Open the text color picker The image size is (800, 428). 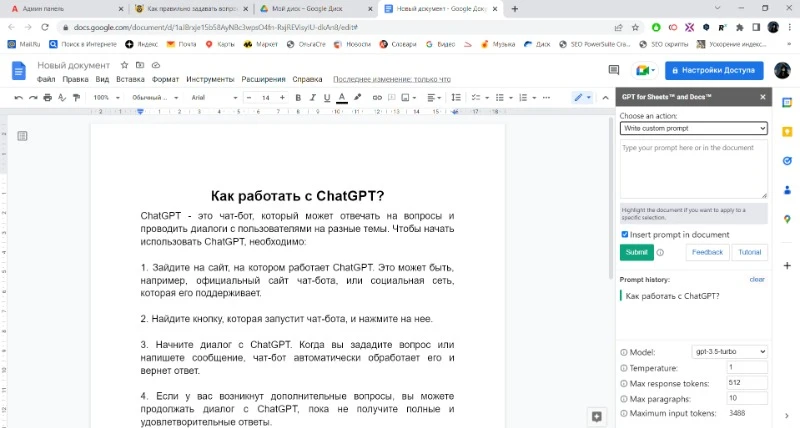tap(342, 97)
